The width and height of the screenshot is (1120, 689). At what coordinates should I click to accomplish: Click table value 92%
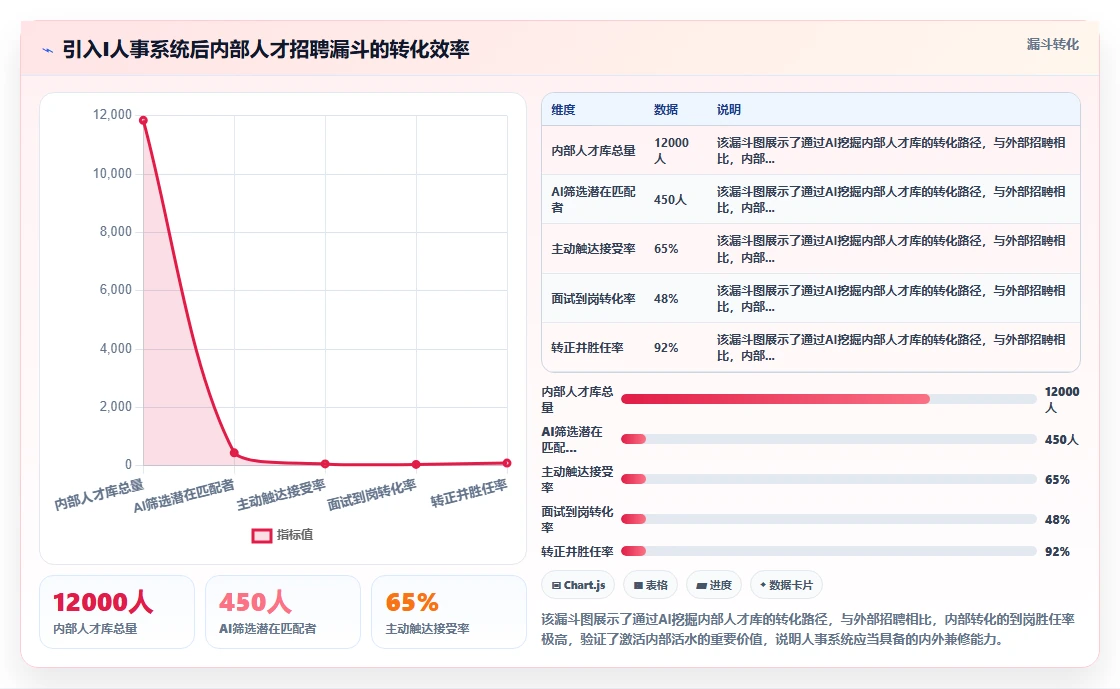coord(666,348)
